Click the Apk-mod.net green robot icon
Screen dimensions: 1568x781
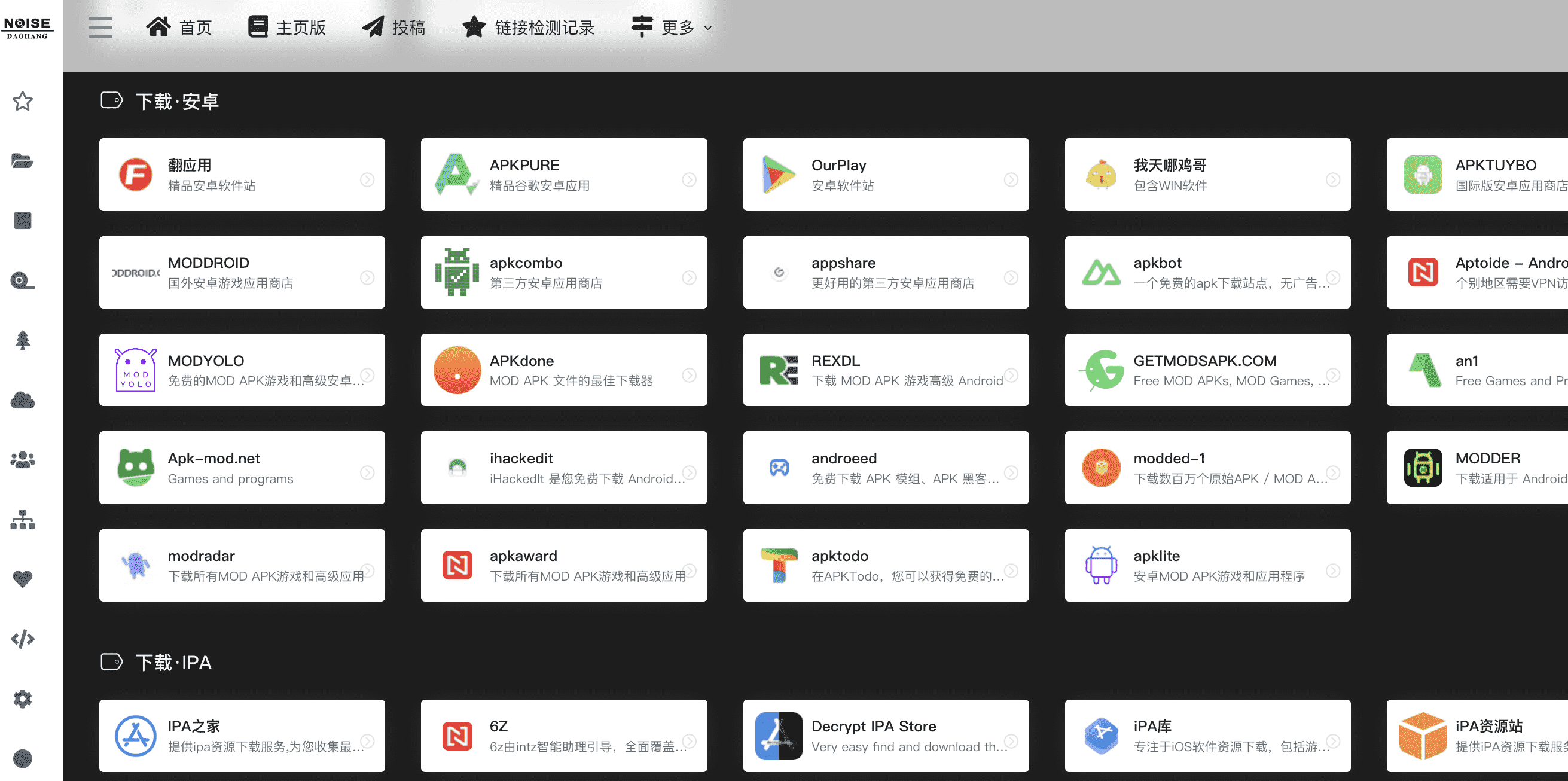click(135, 468)
